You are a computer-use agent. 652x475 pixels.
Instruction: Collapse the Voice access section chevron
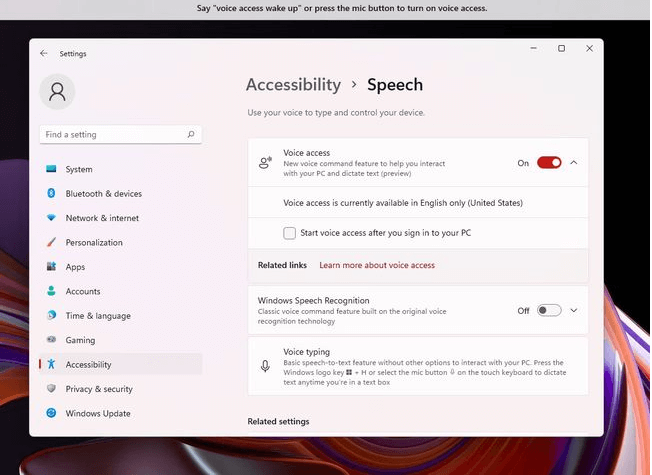(574, 163)
